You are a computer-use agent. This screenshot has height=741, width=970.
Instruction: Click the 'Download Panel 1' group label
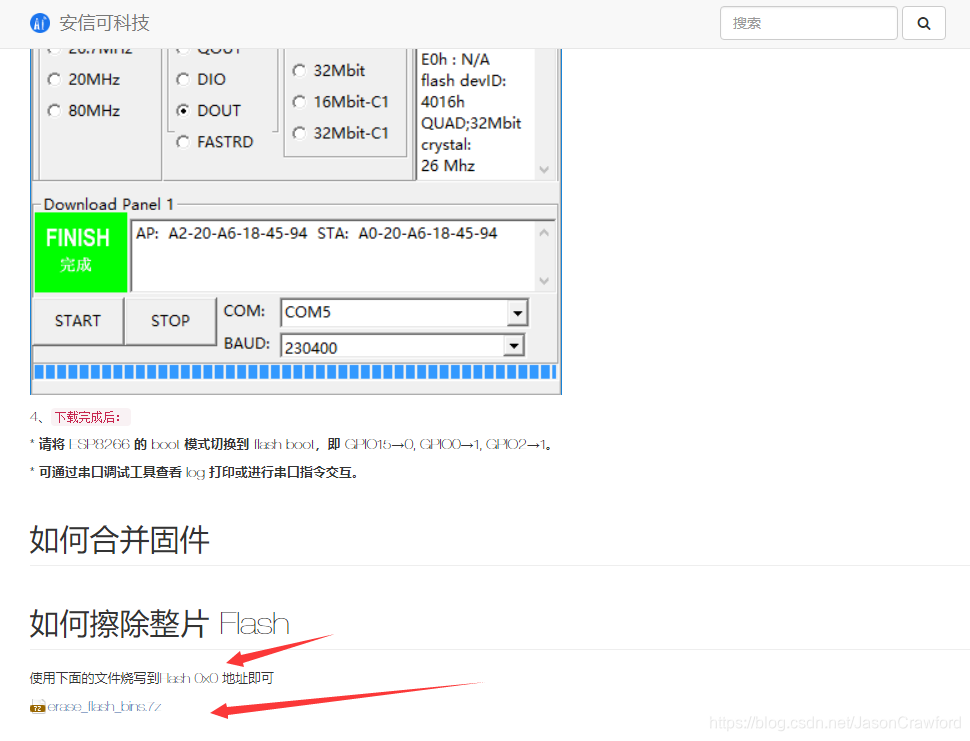[x=109, y=204]
